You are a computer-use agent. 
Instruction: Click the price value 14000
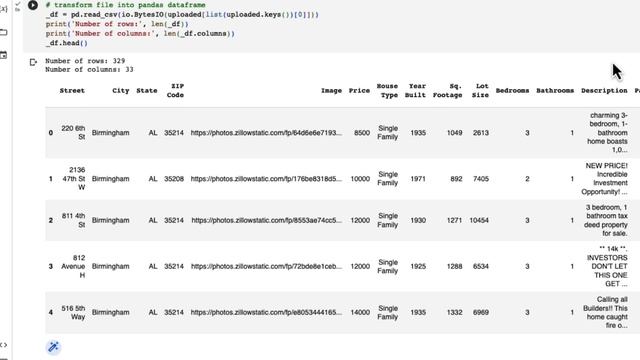(360, 312)
